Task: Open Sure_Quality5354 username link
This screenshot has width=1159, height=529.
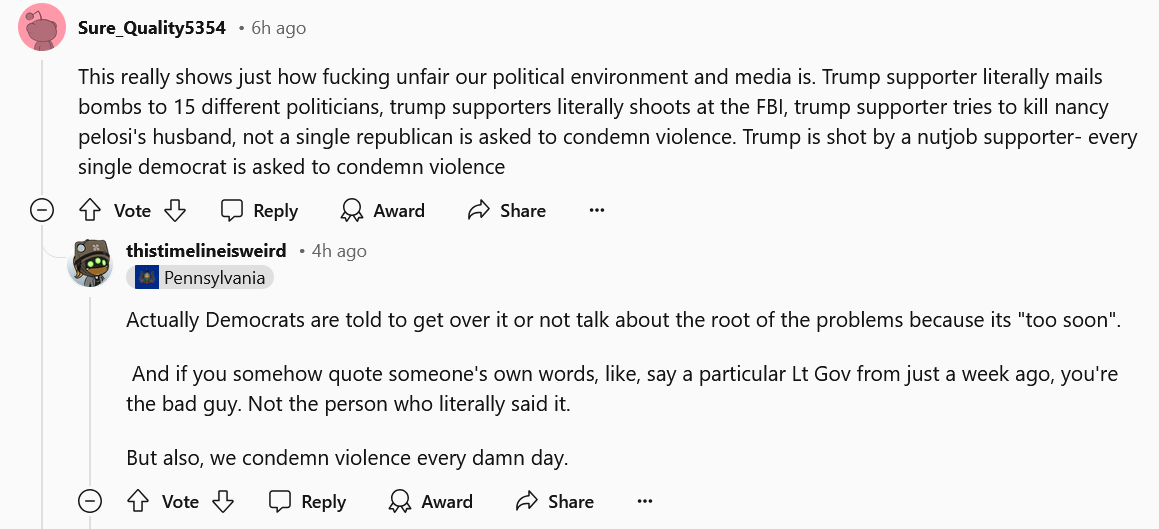Action: point(152,28)
